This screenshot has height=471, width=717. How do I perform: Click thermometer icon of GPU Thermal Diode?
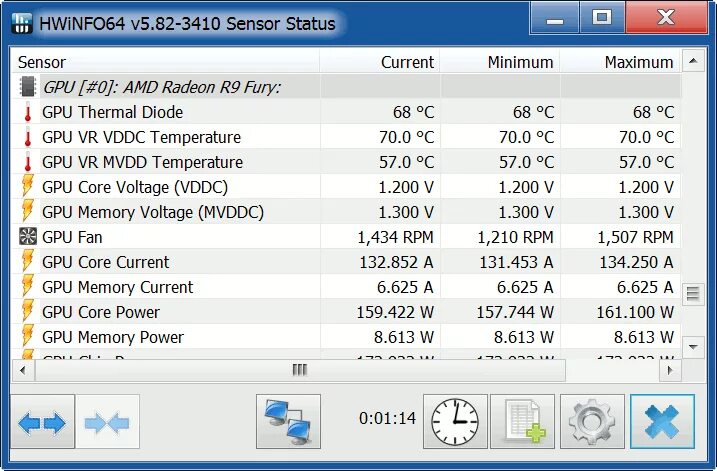(28, 112)
